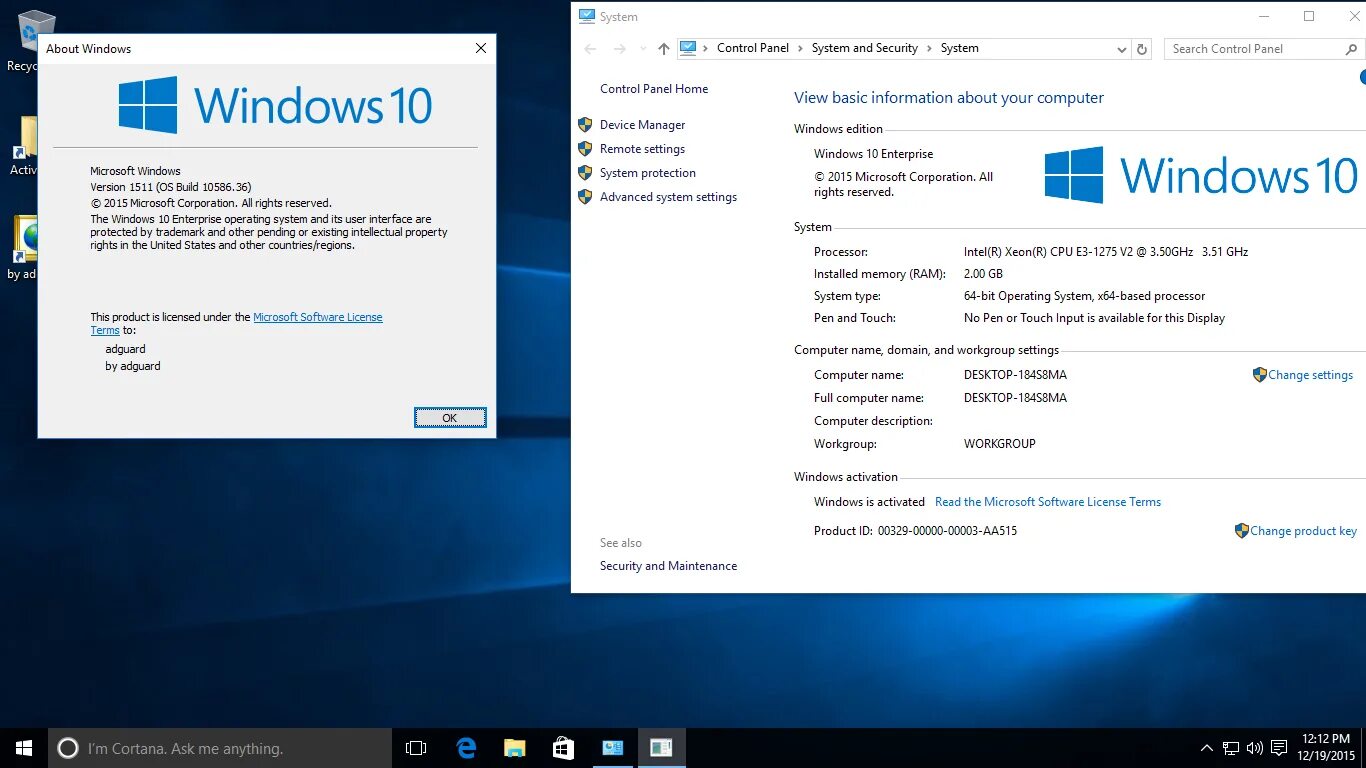
Task: Maximize the System window
Action: (x=1309, y=16)
